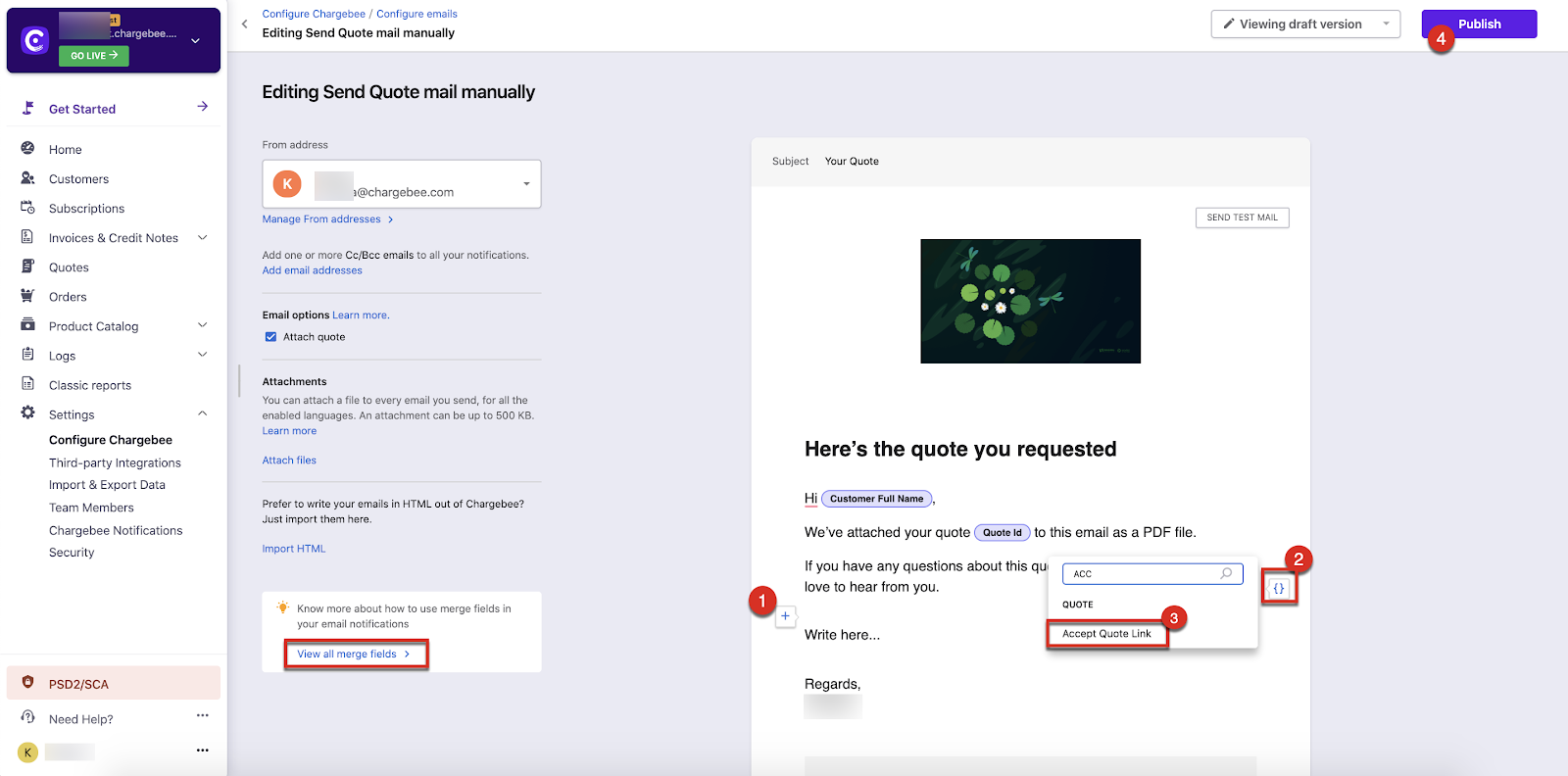Click the Publish button
Screen dimensions: 1568x776
click(x=1479, y=24)
